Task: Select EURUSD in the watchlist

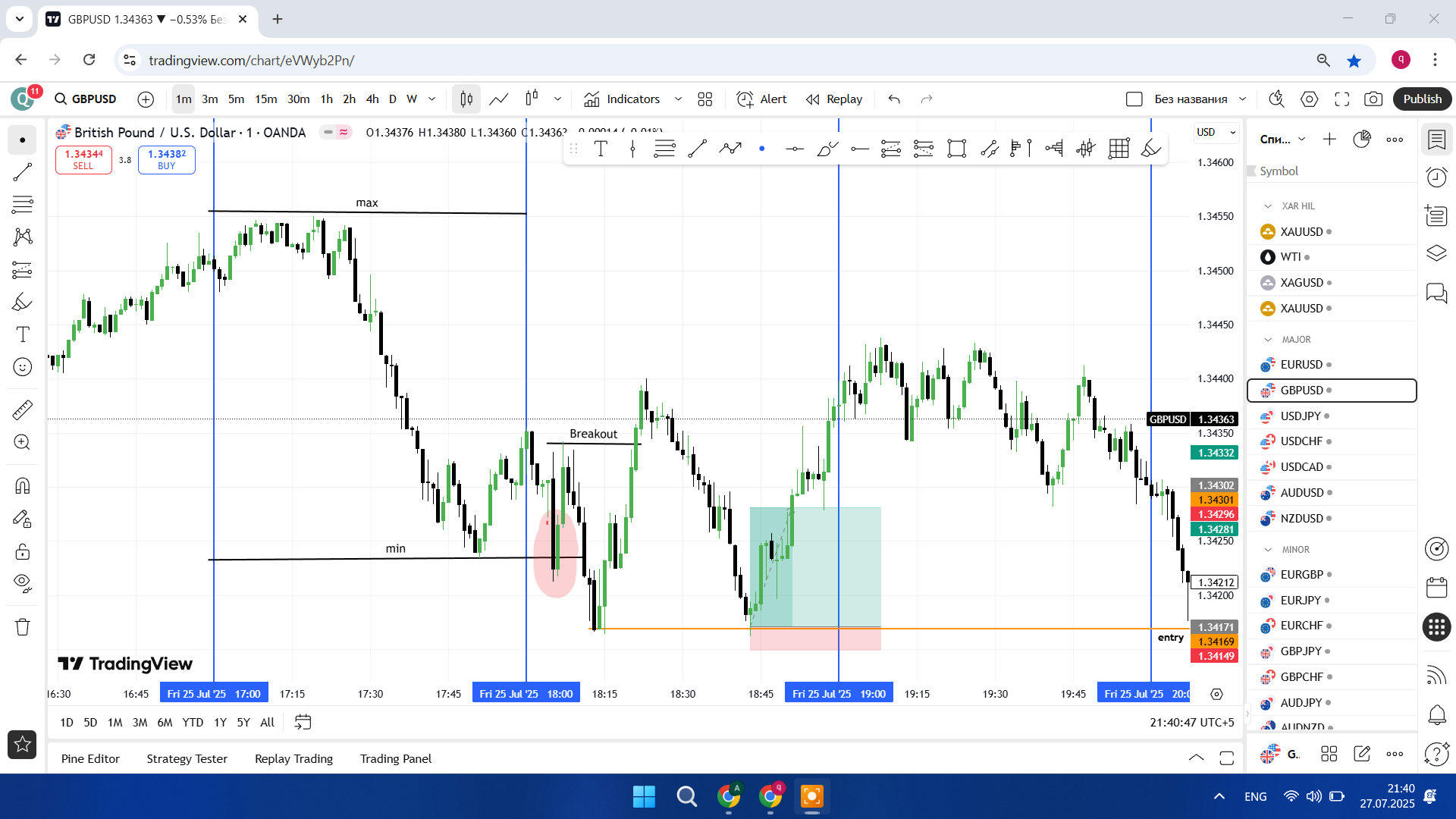Action: coord(1301,365)
